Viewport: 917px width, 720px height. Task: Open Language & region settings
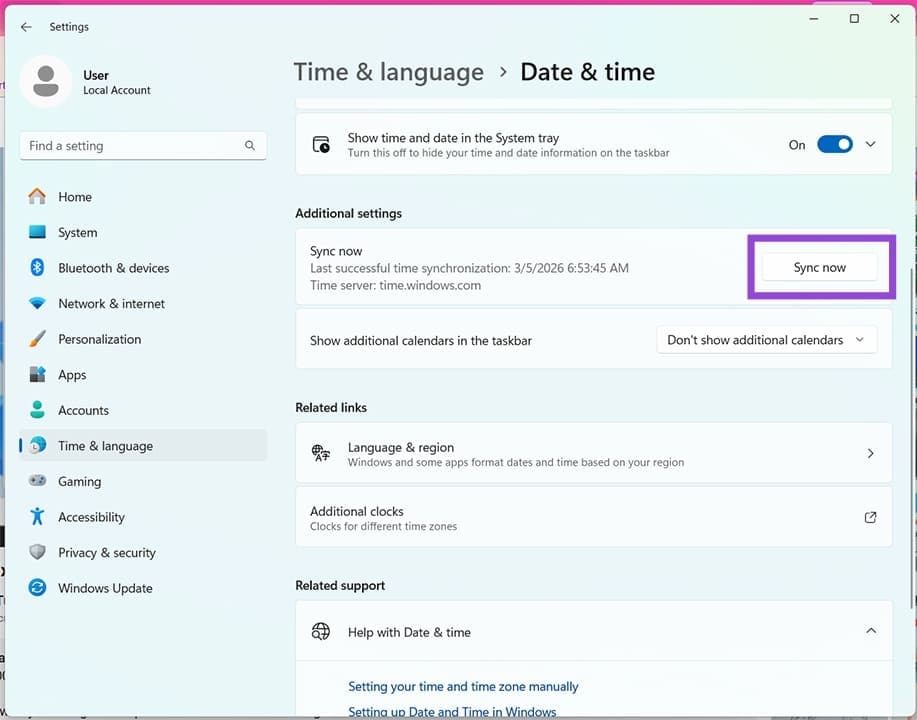tap(593, 454)
